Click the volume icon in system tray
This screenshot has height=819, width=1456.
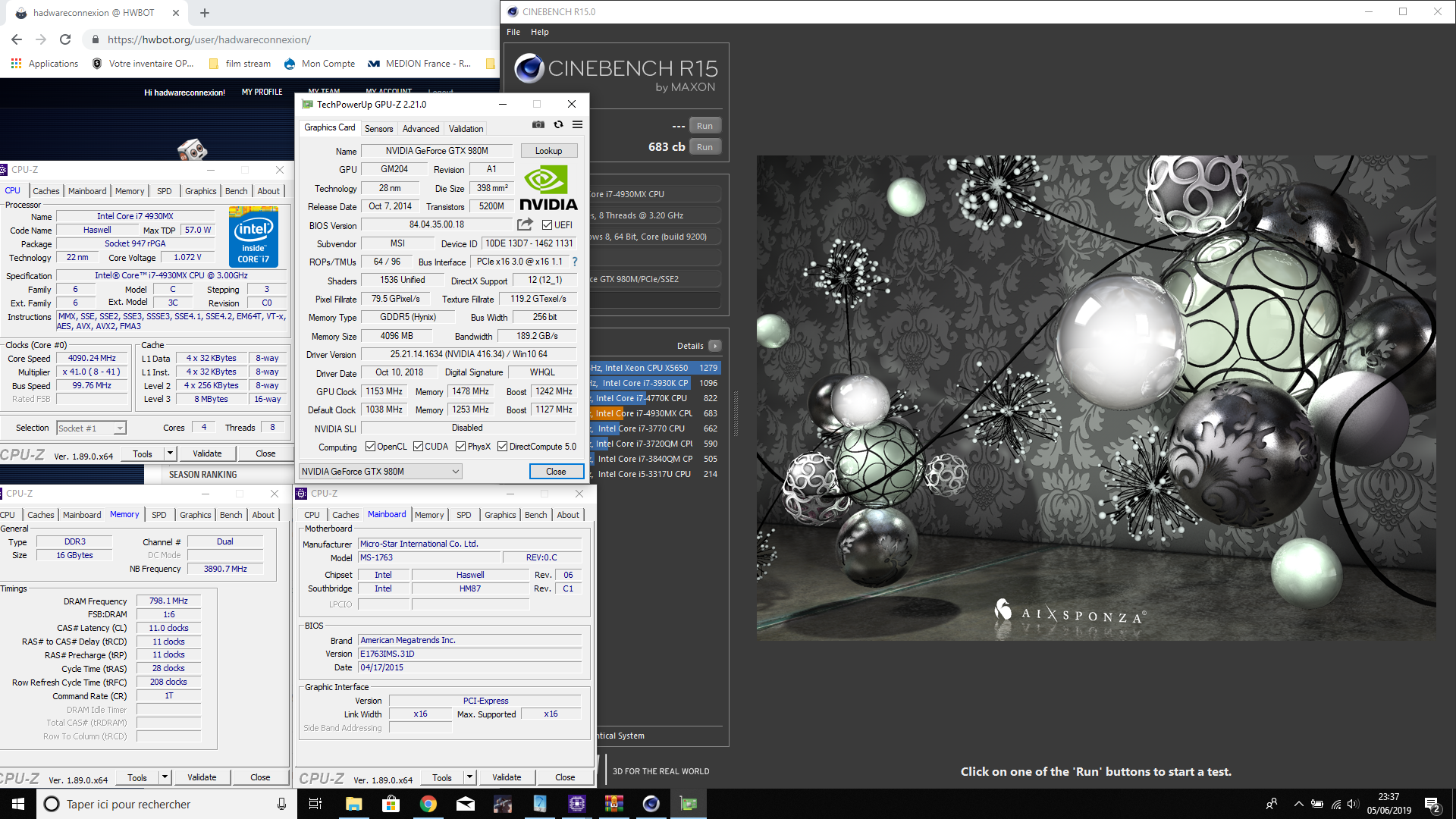(x=1353, y=804)
